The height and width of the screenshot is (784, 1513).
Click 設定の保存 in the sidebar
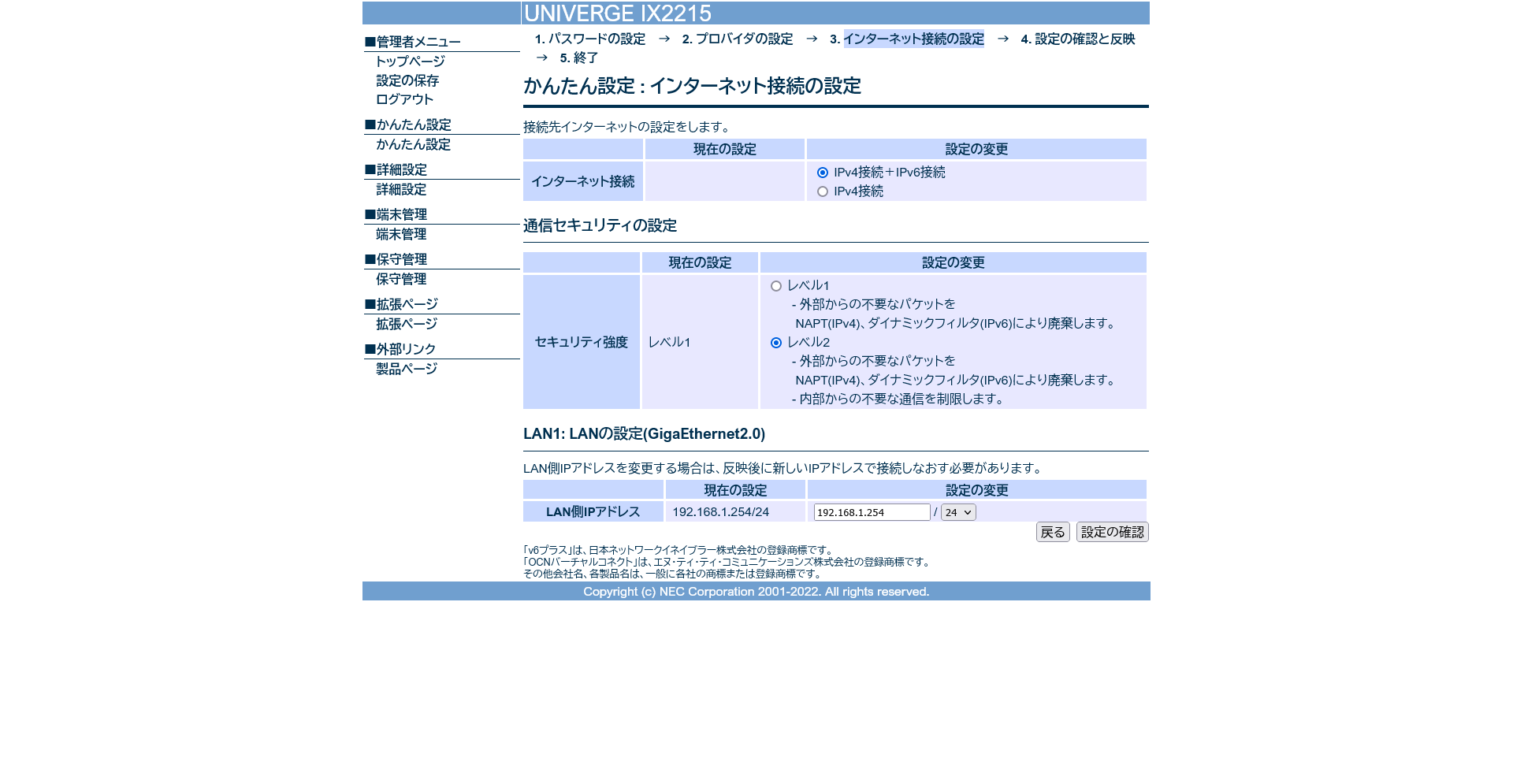pos(407,80)
